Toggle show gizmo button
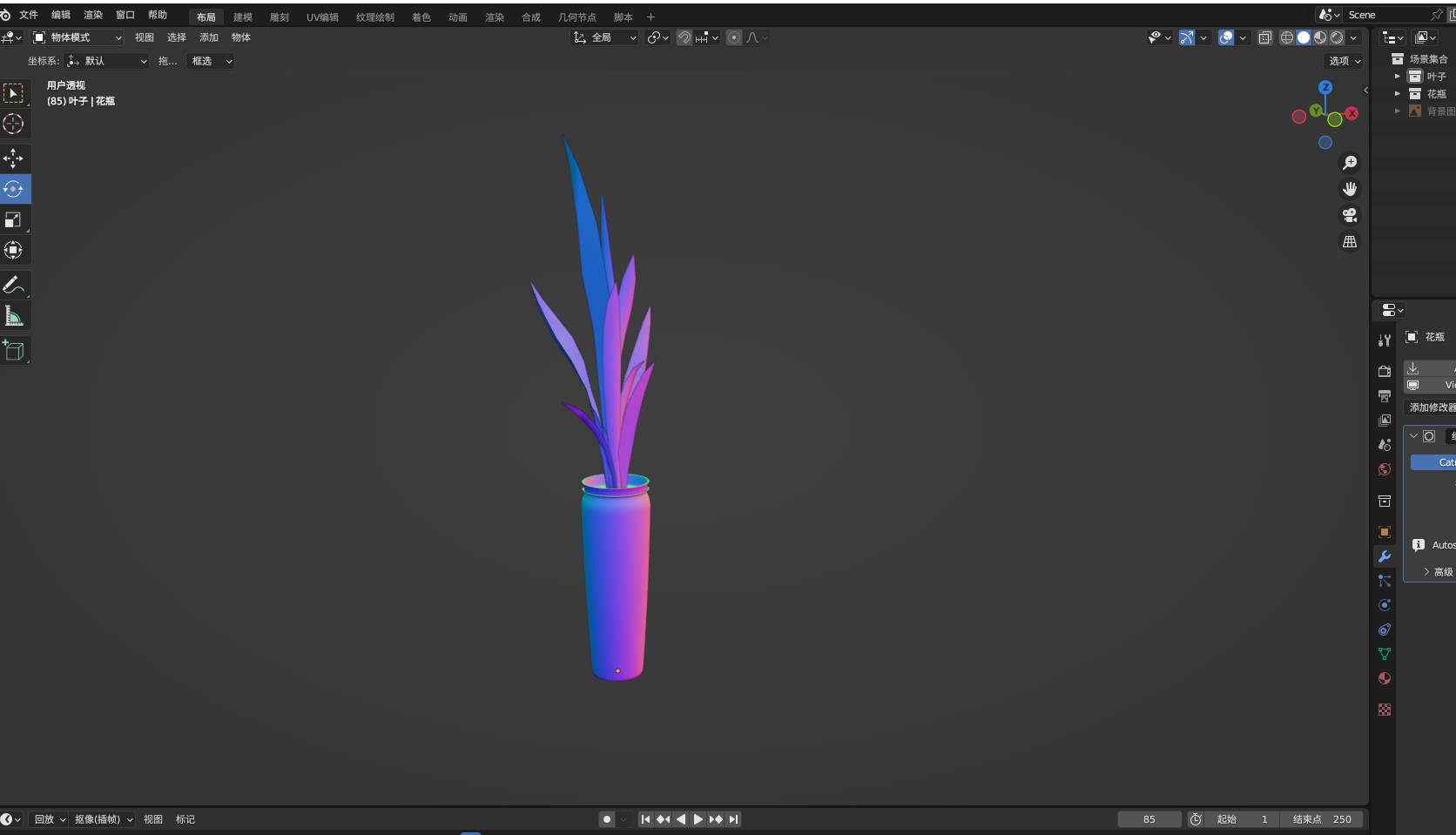Screen dimensions: 1456x835 1187,37
